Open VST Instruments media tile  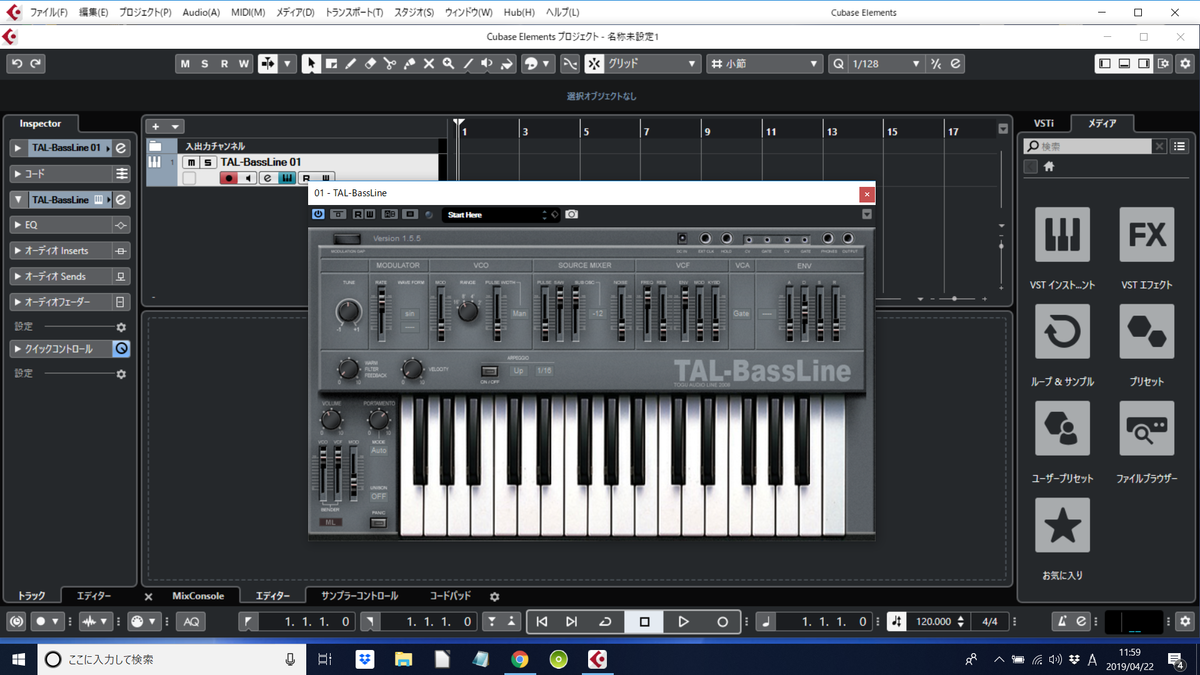(x=1062, y=235)
